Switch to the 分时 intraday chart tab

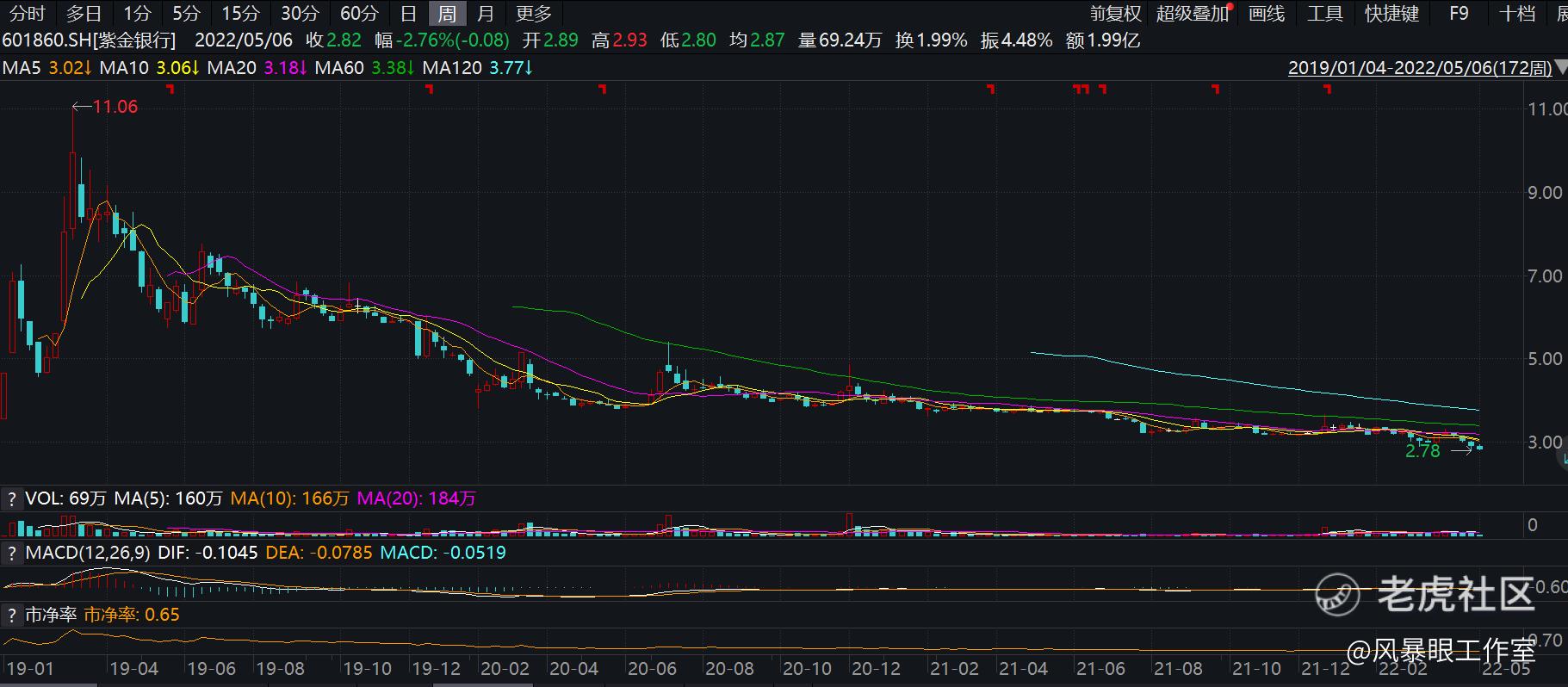pos(27,13)
